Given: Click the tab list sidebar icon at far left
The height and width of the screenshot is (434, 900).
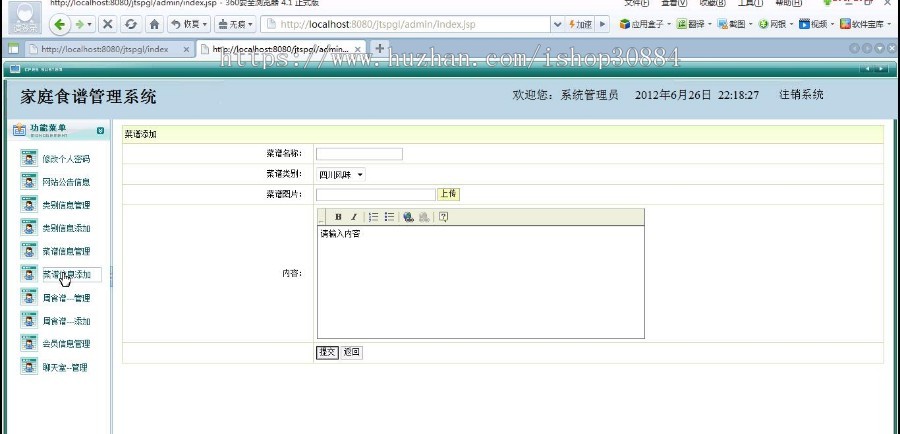Looking at the screenshot, I should [x=13, y=49].
